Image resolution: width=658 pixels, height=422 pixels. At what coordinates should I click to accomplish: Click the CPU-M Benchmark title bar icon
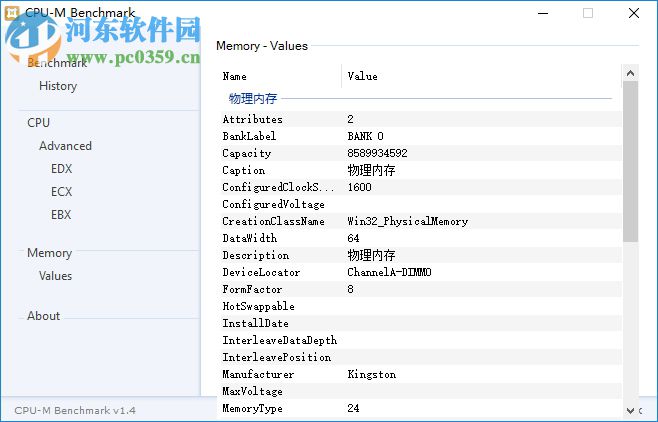point(11,13)
